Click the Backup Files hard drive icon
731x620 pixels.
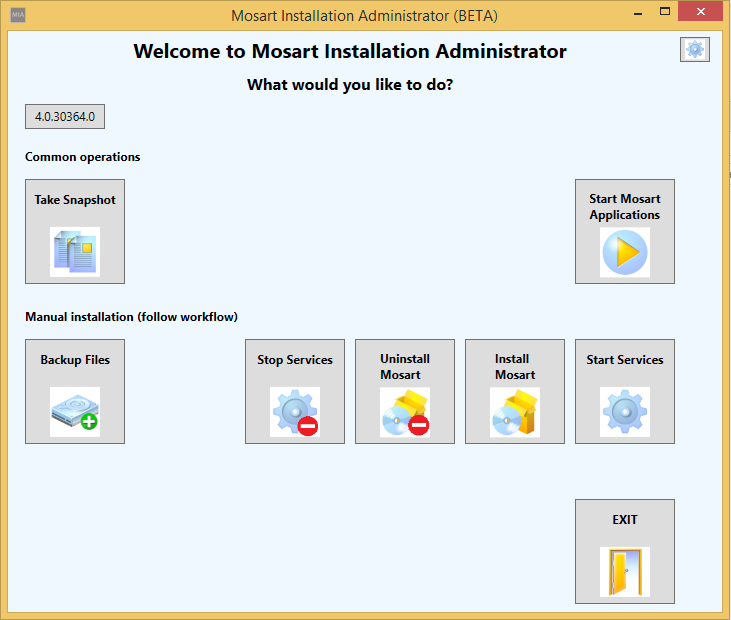click(75, 412)
